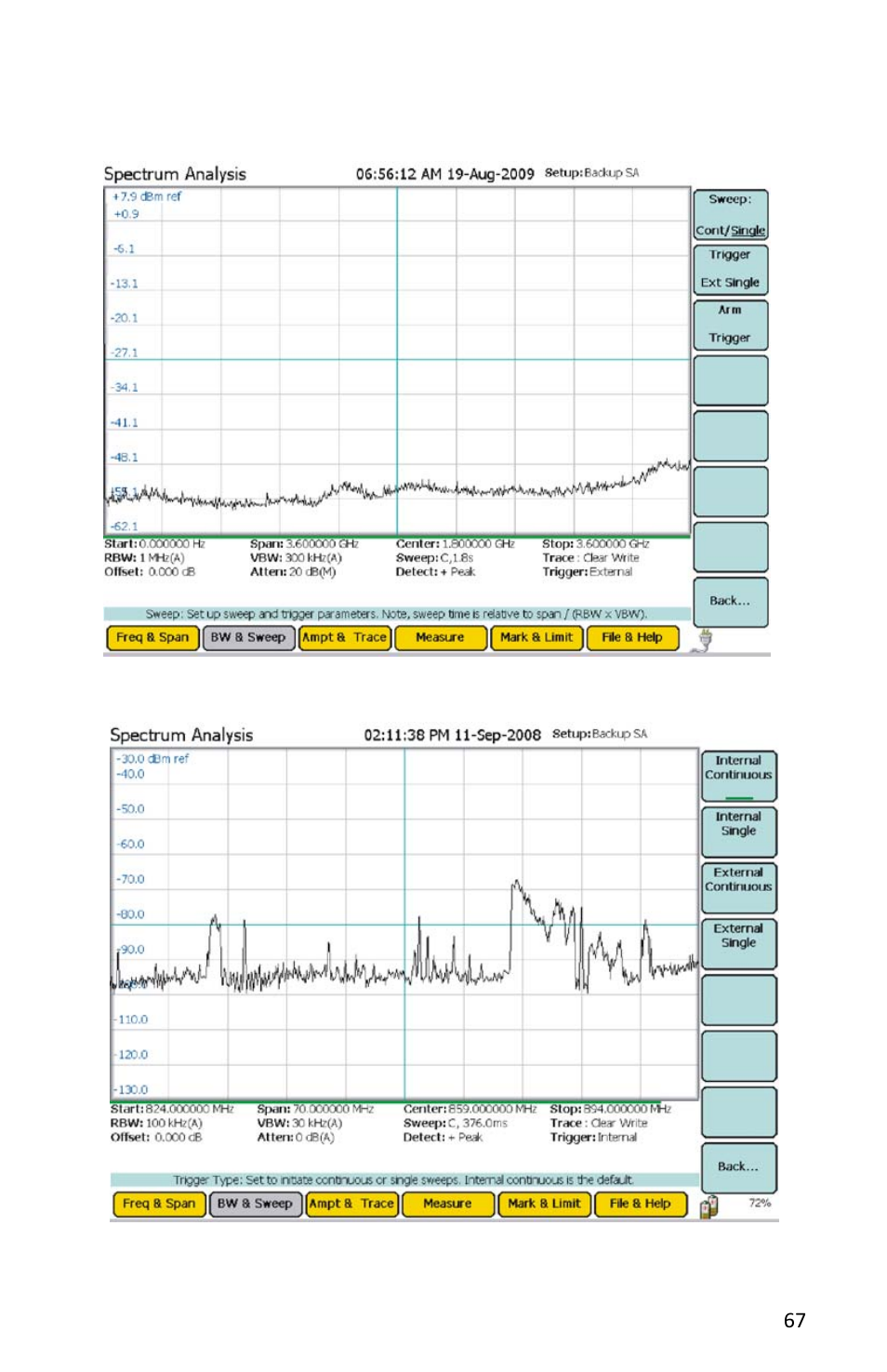Open File & Help tab in top screen
The height and width of the screenshot is (1372, 887).
click(x=632, y=638)
